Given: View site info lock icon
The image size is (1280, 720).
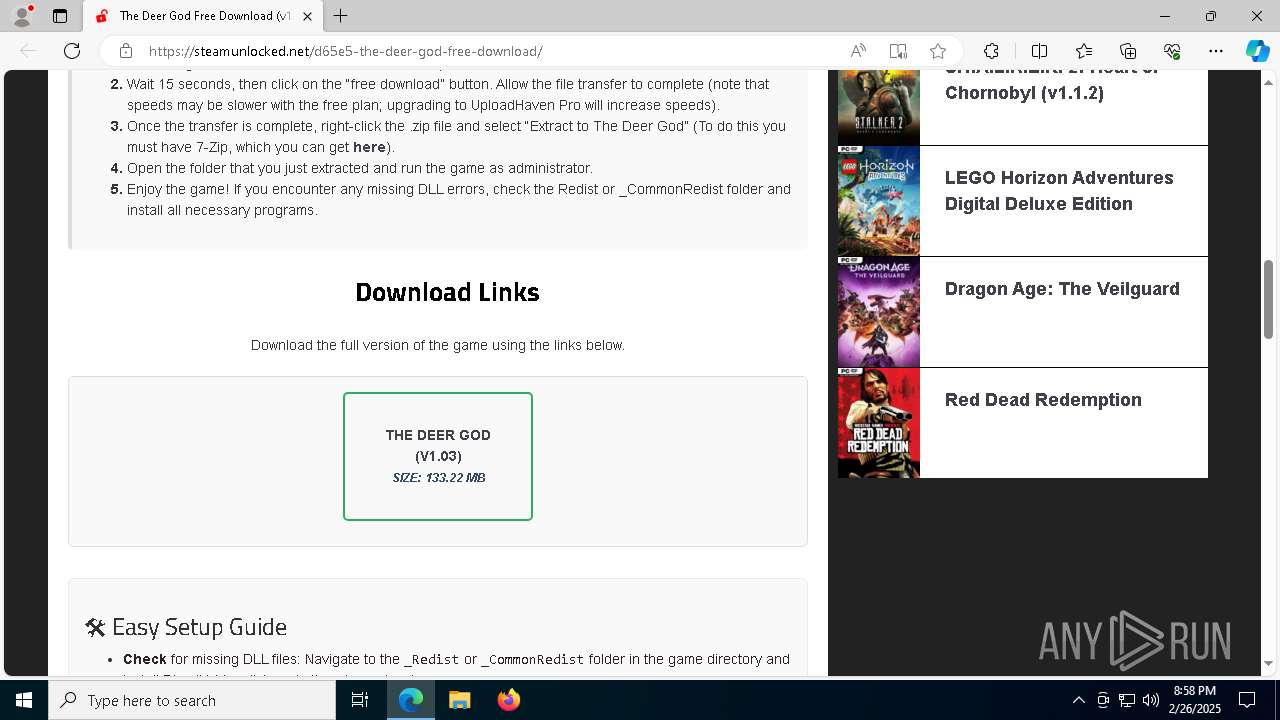Looking at the screenshot, I should point(126,51).
